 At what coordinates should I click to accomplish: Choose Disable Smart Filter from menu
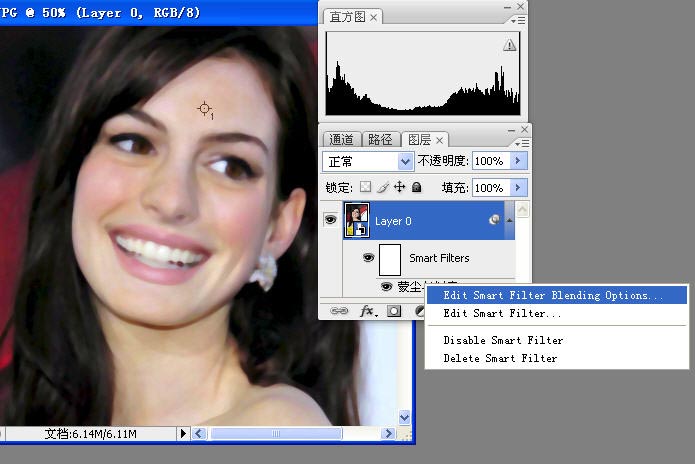tap(503, 340)
